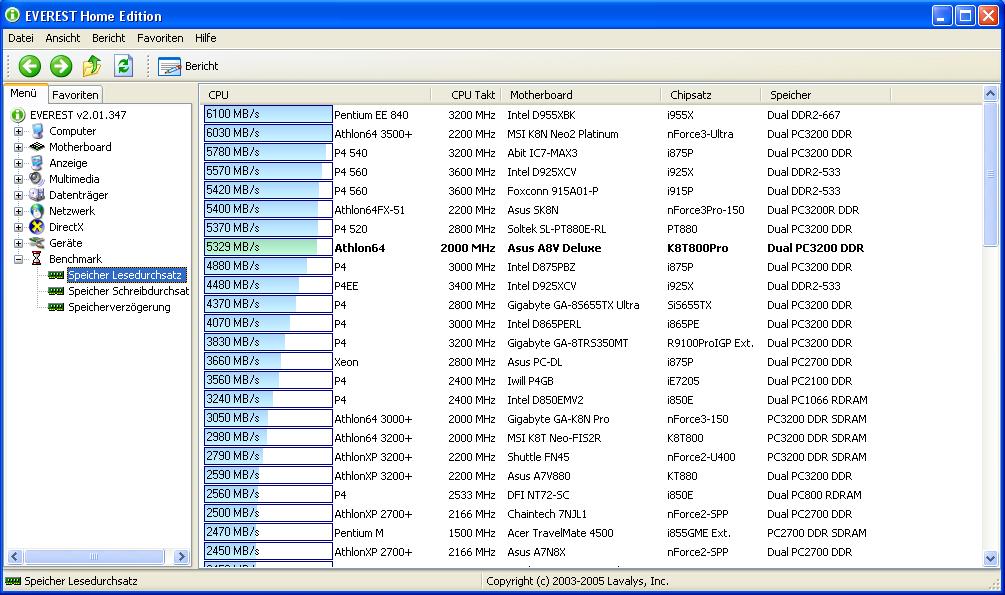Click the status bar memory chip icon
Image resolution: width=1005 pixels, height=595 pixels.
pyautogui.click(x=13, y=581)
